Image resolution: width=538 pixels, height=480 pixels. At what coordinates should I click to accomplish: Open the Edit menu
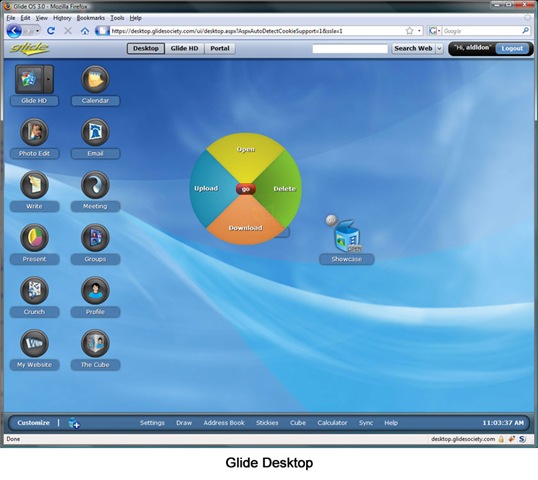25,18
